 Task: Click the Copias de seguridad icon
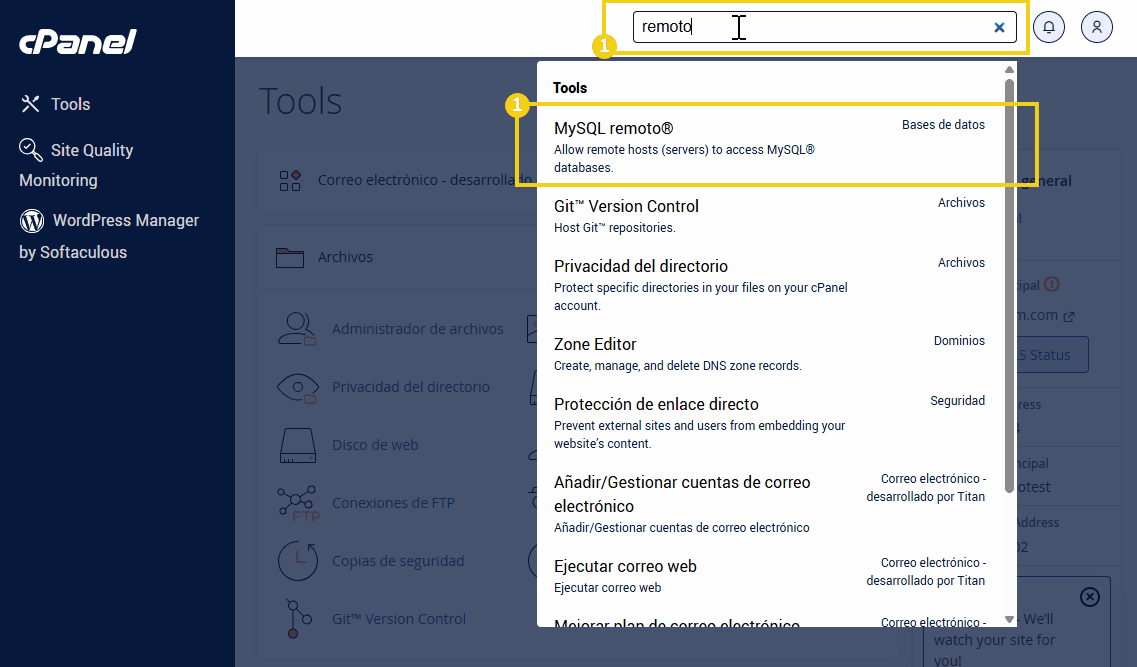pyautogui.click(x=296, y=561)
